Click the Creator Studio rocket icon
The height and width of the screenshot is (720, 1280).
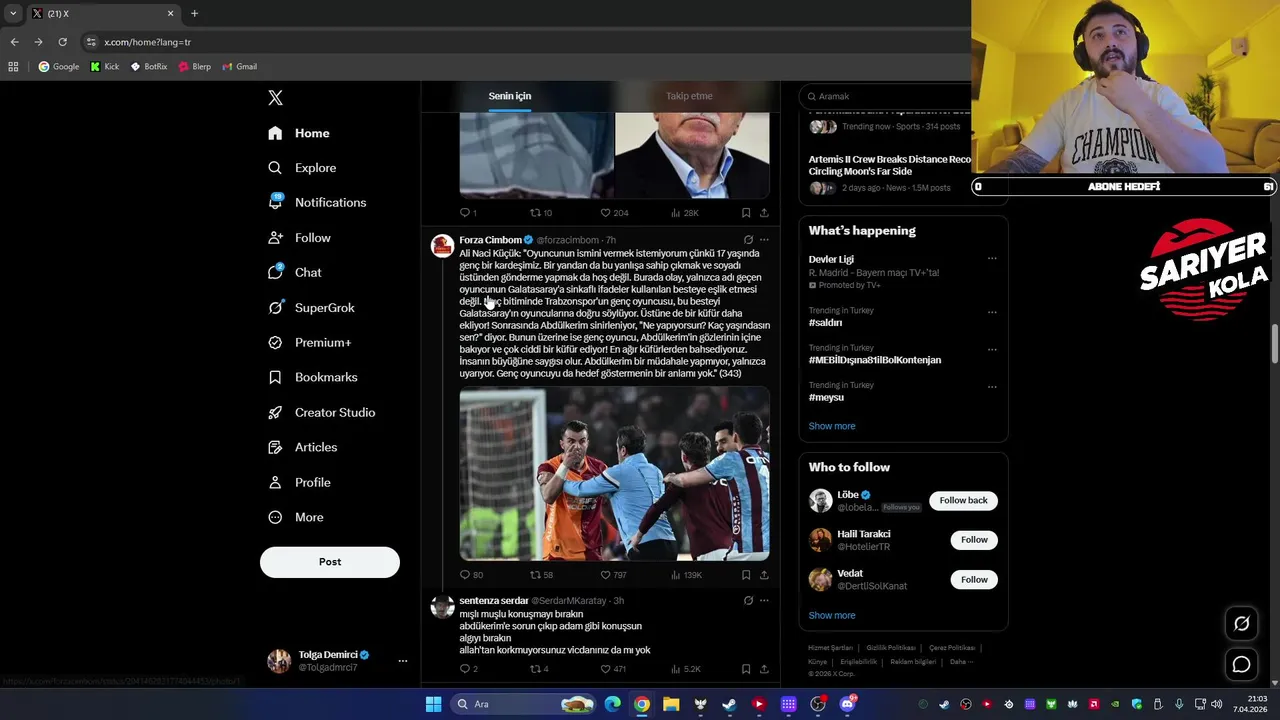coord(275,412)
